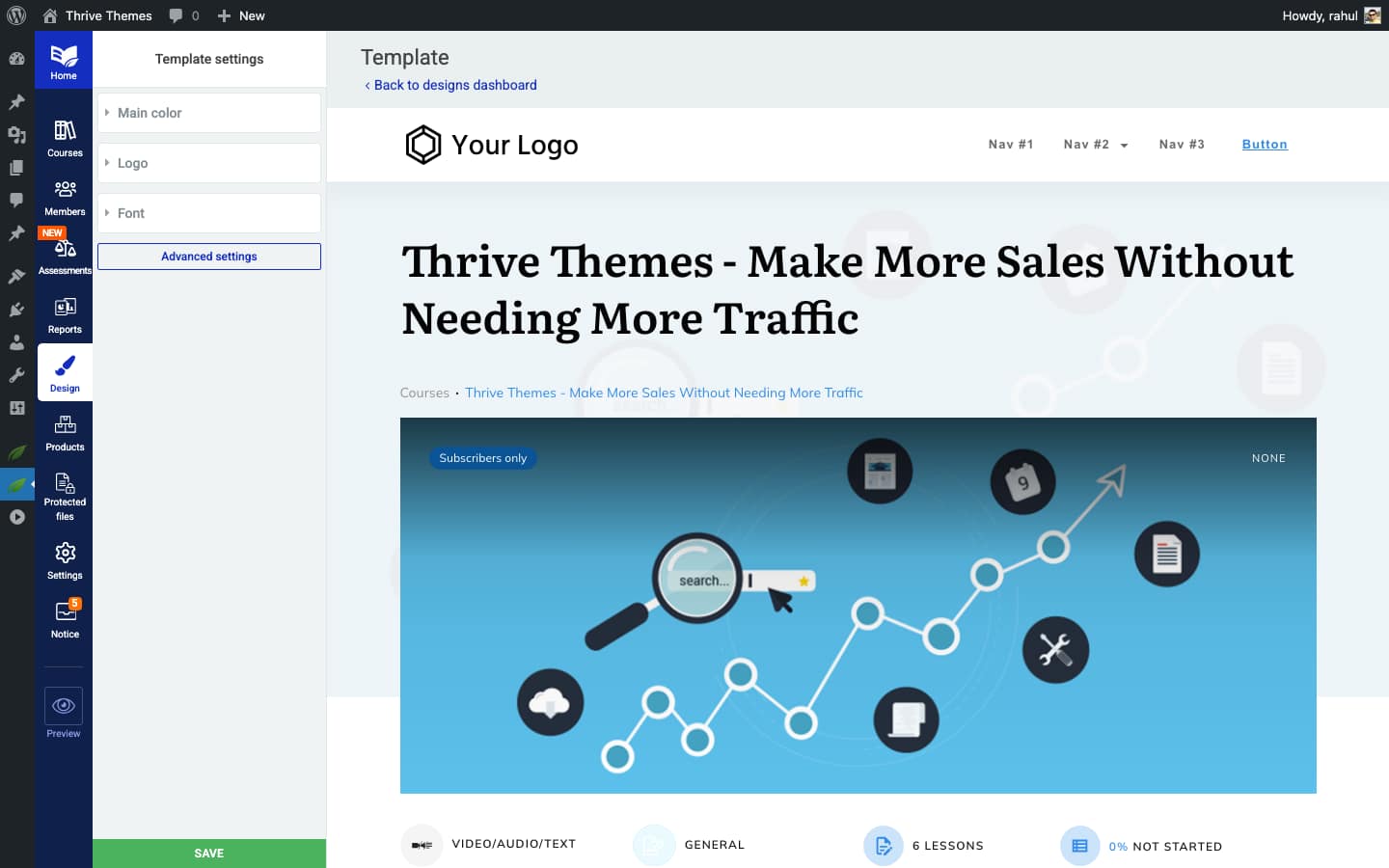
Task: Click Nav #1 menu item
Action: [1010, 145]
